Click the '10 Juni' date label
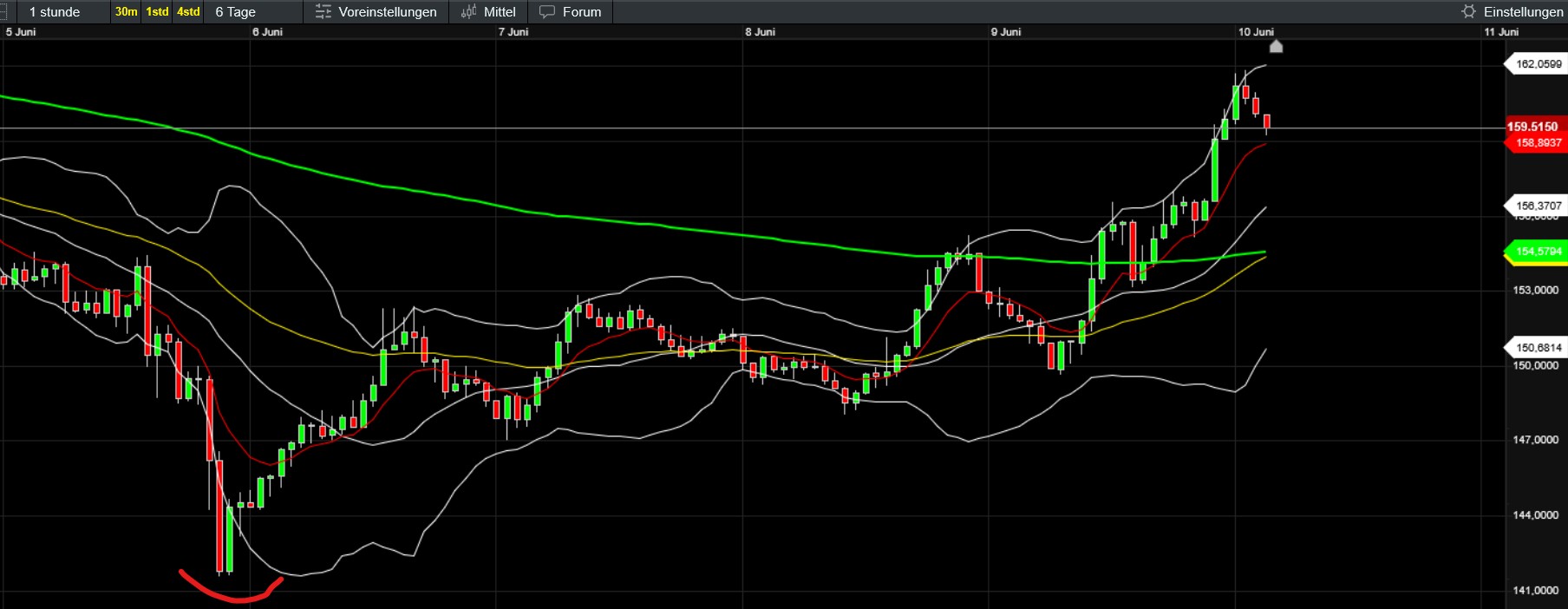The image size is (1568, 609). [1256, 32]
